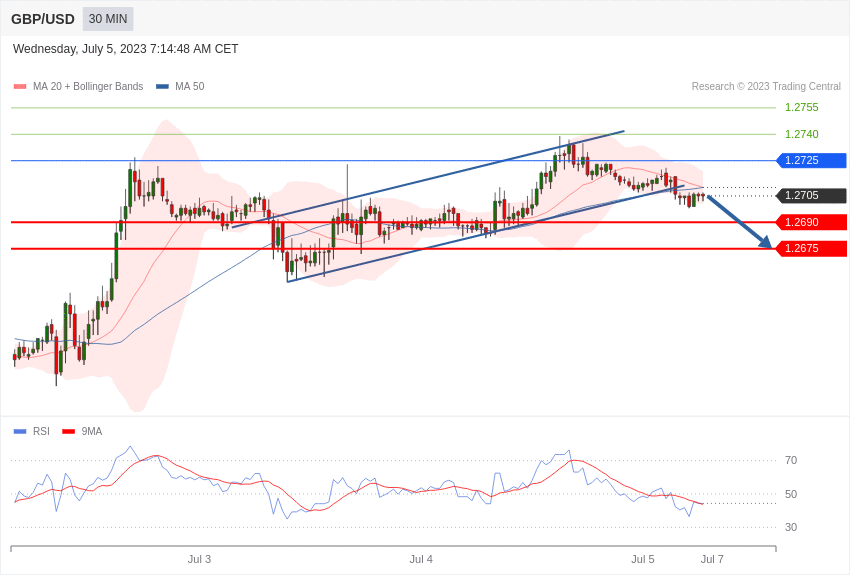The image size is (850, 576).
Task: Click the Jul 7 date axis label
Action: tap(712, 559)
